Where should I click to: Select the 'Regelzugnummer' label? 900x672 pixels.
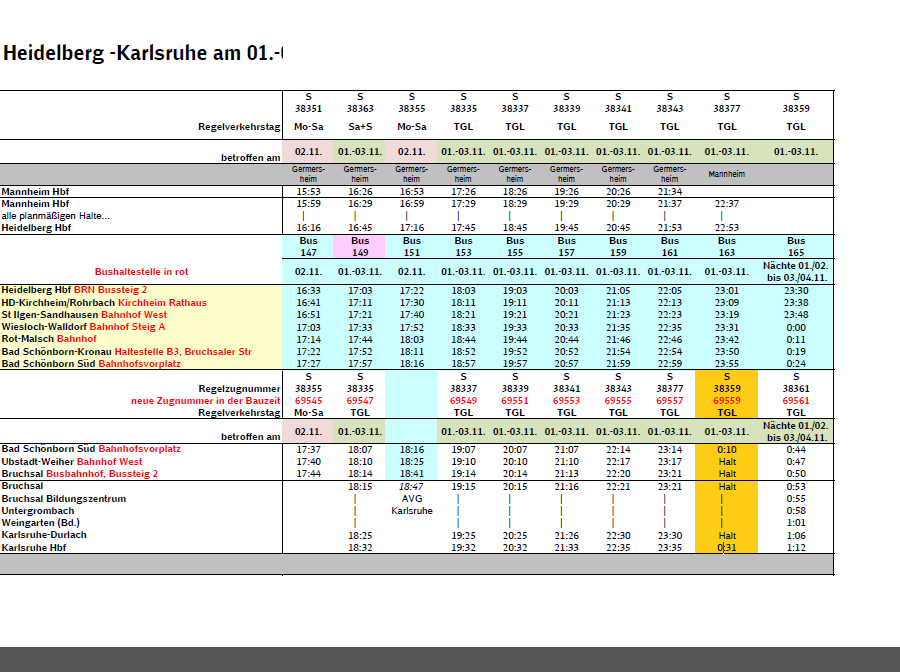[239, 389]
